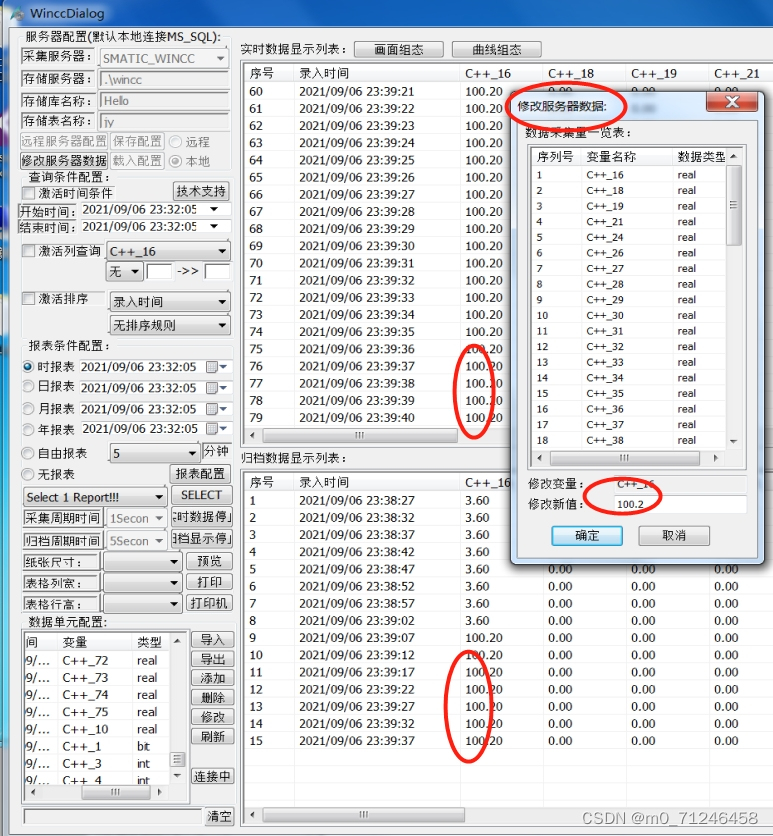Click the 存储库名称 Hello field
773x836 pixels.
164,101
